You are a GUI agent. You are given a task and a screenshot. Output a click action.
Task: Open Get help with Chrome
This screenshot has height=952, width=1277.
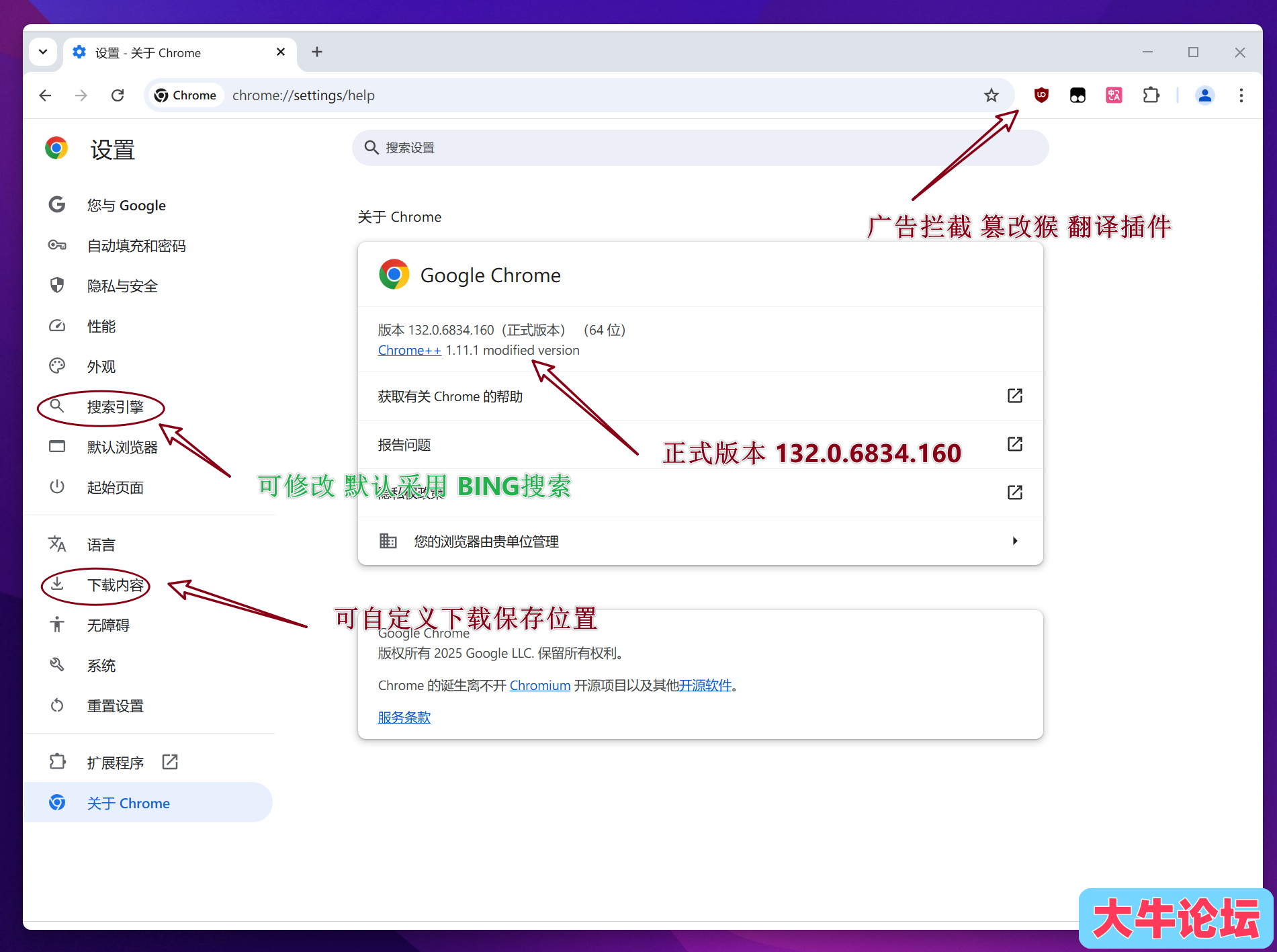700,396
